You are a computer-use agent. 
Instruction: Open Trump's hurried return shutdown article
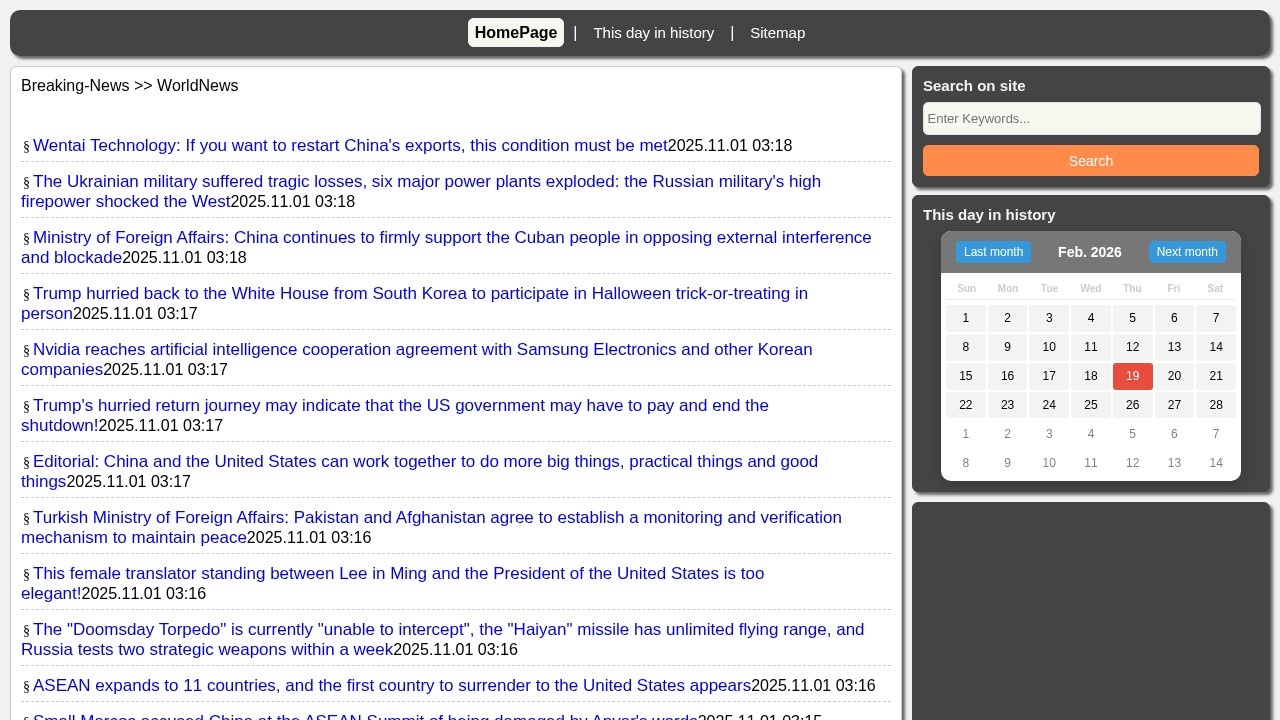pyautogui.click(x=400, y=406)
